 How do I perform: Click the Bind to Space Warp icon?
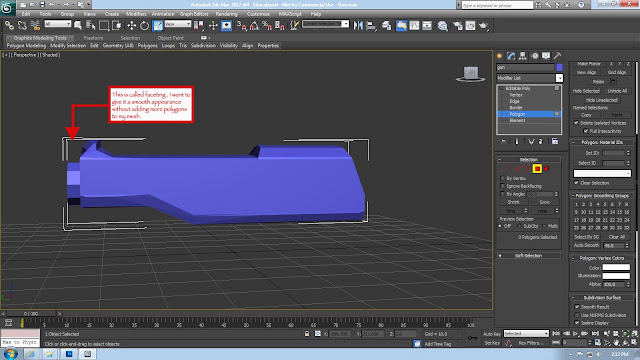(x=36, y=26)
